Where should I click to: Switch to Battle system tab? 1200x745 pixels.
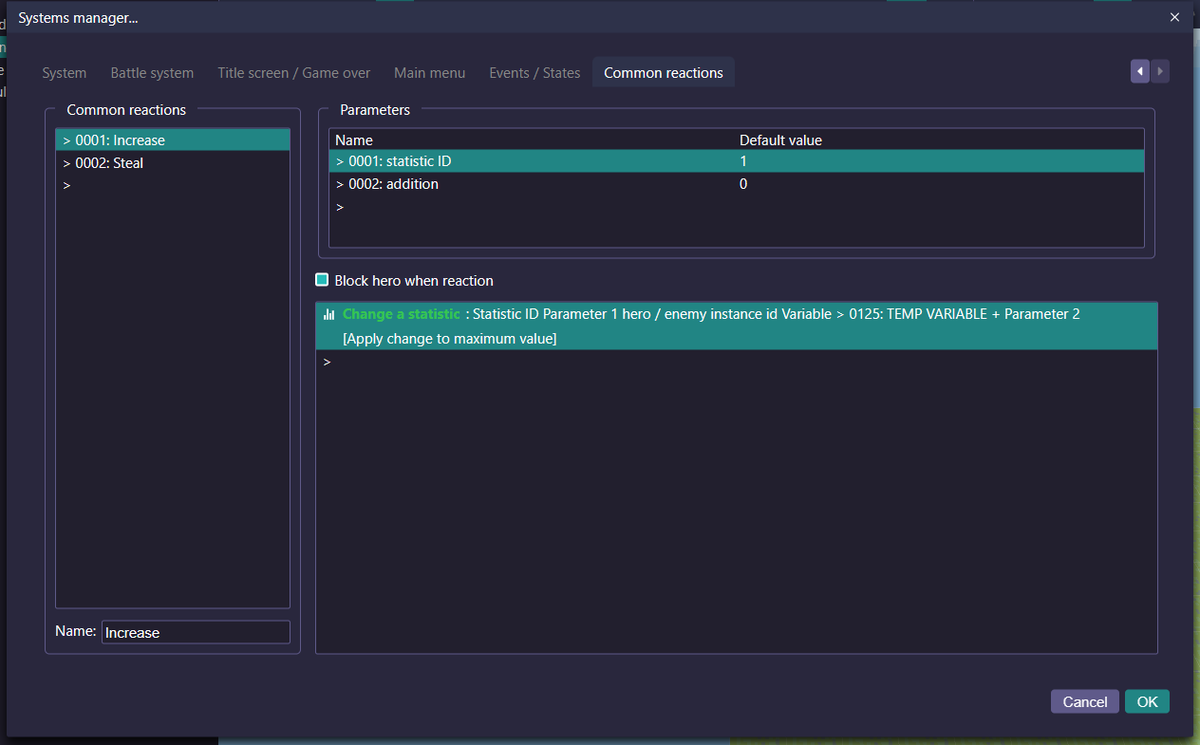(152, 73)
